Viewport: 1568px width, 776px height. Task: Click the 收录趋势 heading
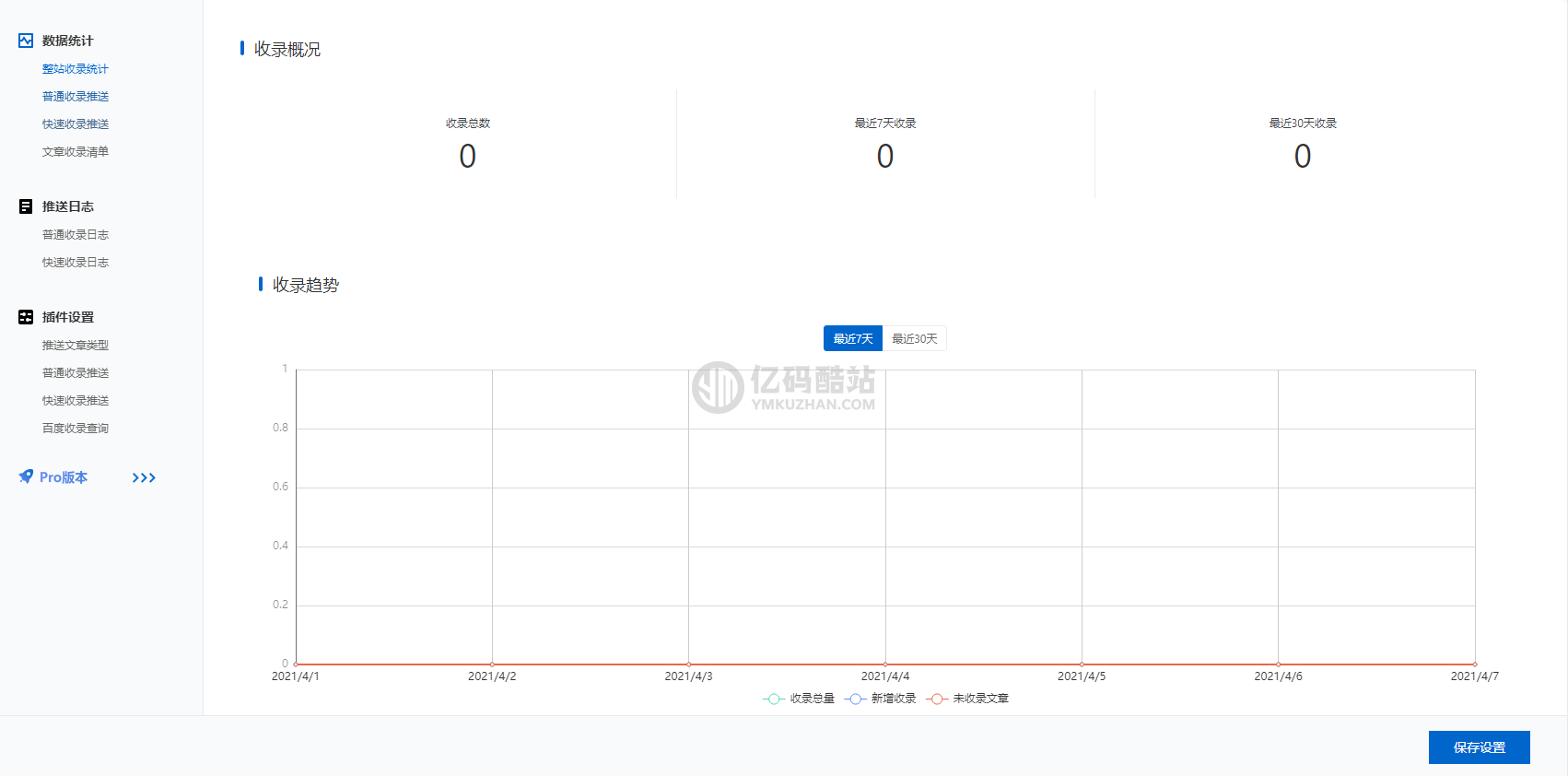point(306,285)
